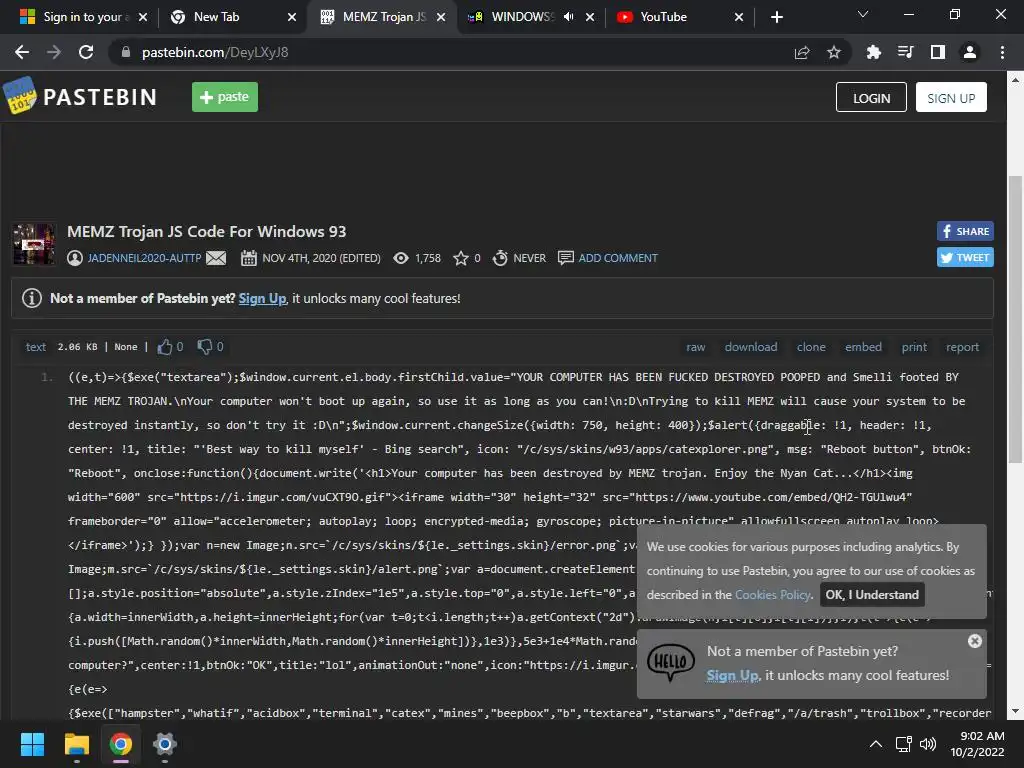The height and width of the screenshot is (768, 1024).
Task: Close the New Tab tab
Action: tap(292, 17)
